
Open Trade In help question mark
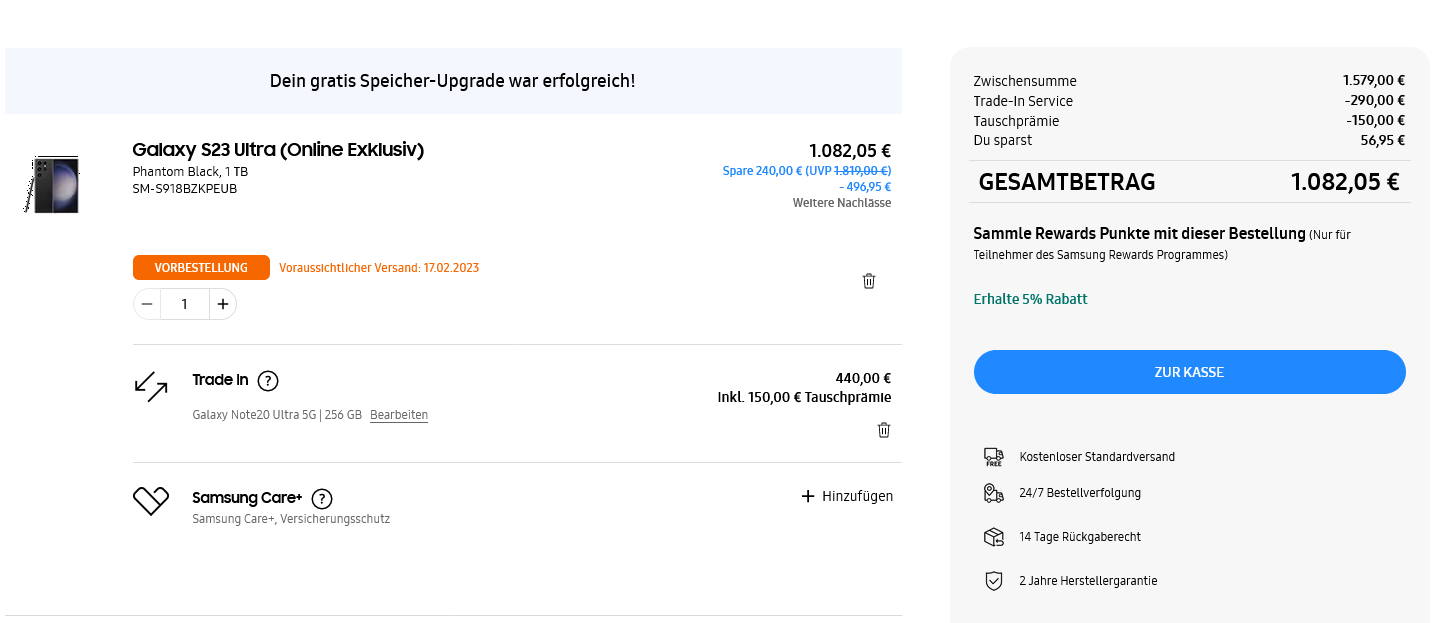pyautogui.click(x=268, y=381)
